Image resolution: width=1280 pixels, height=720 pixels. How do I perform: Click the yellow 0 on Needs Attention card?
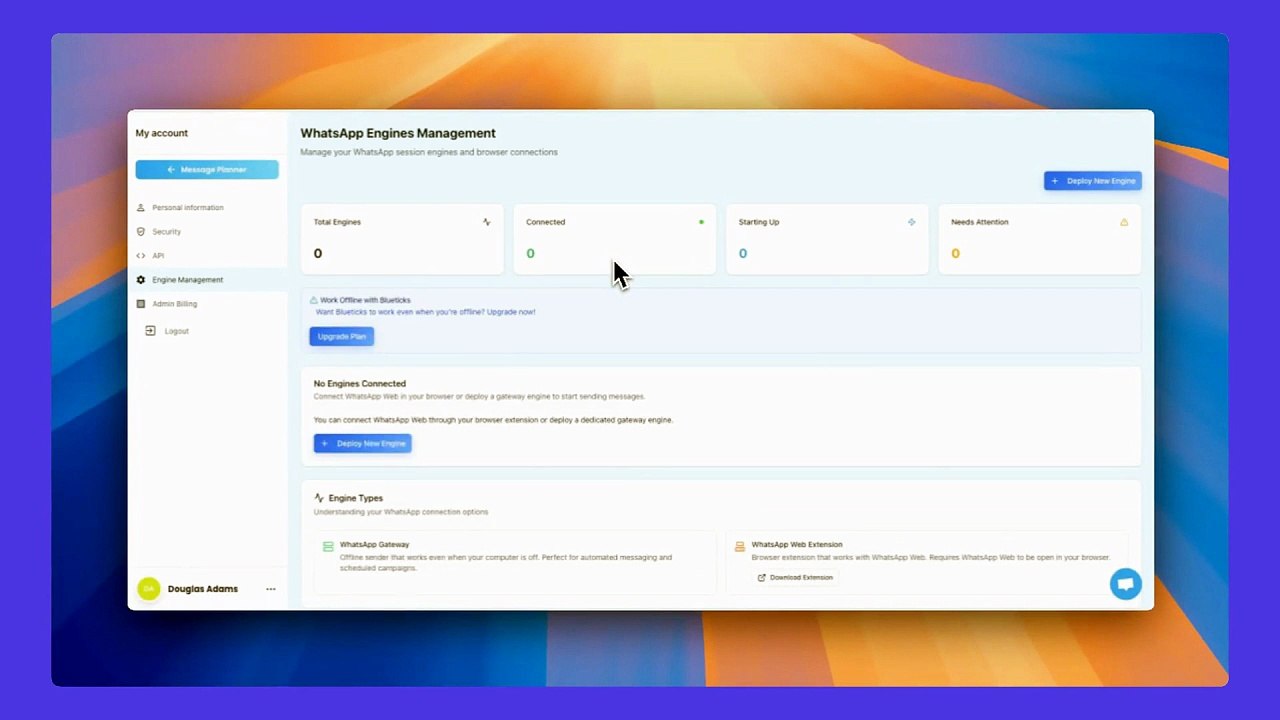(x=955, y=253)
